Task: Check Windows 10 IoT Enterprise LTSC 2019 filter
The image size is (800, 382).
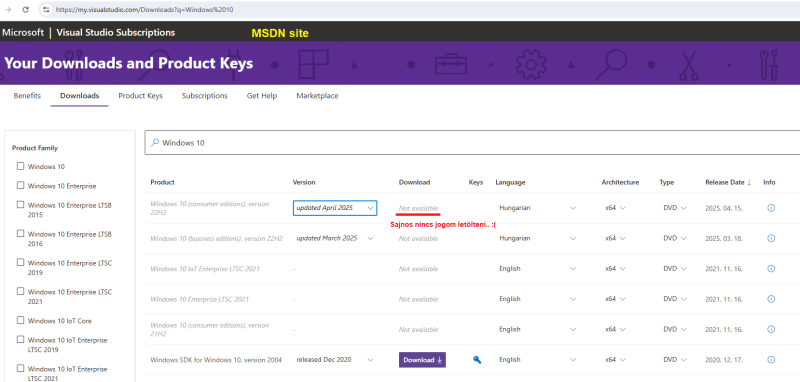Action: pos(20,339)
